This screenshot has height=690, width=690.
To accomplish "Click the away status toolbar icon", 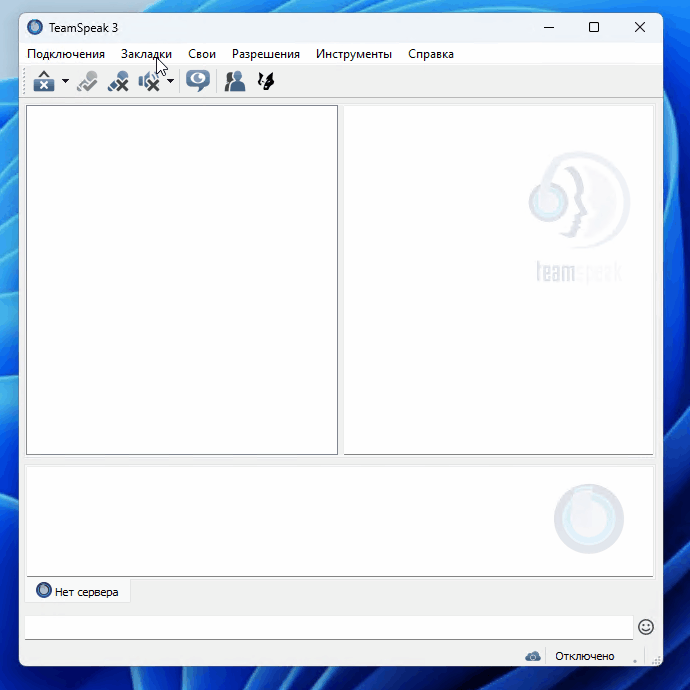I will coord(44,81).
